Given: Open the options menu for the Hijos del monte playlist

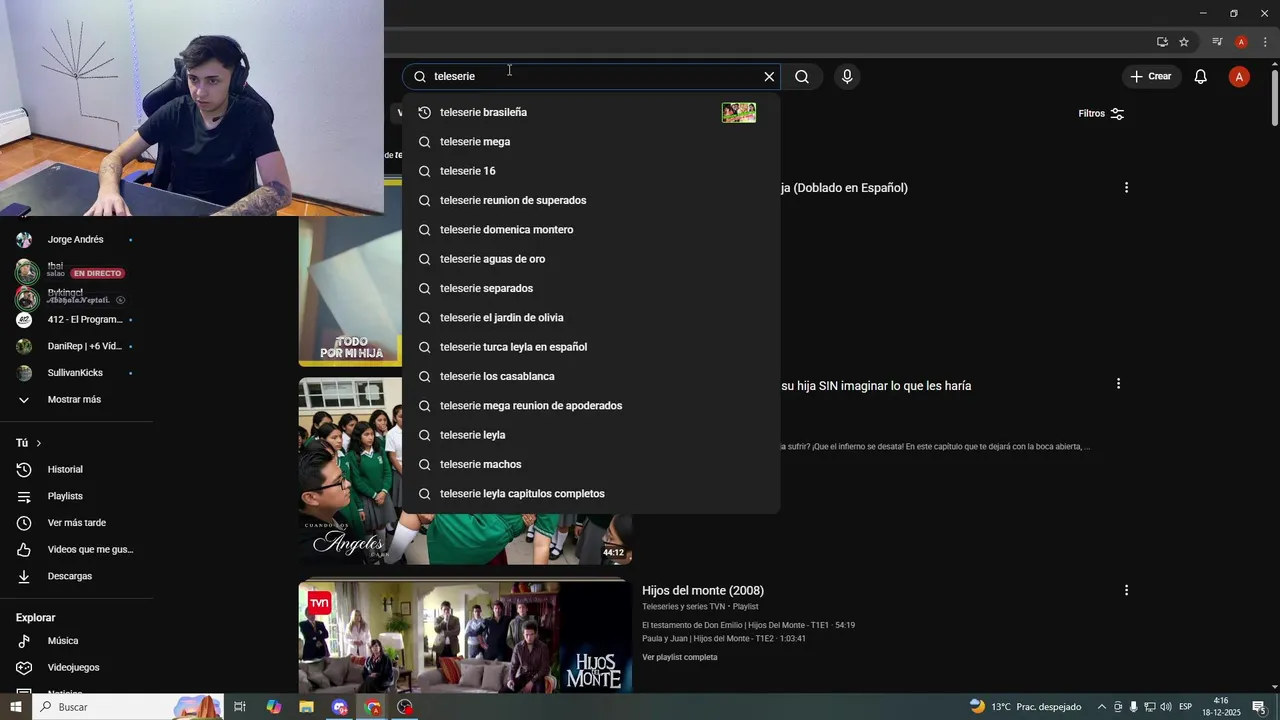Looking at the screenshot, I should 1126,591.
